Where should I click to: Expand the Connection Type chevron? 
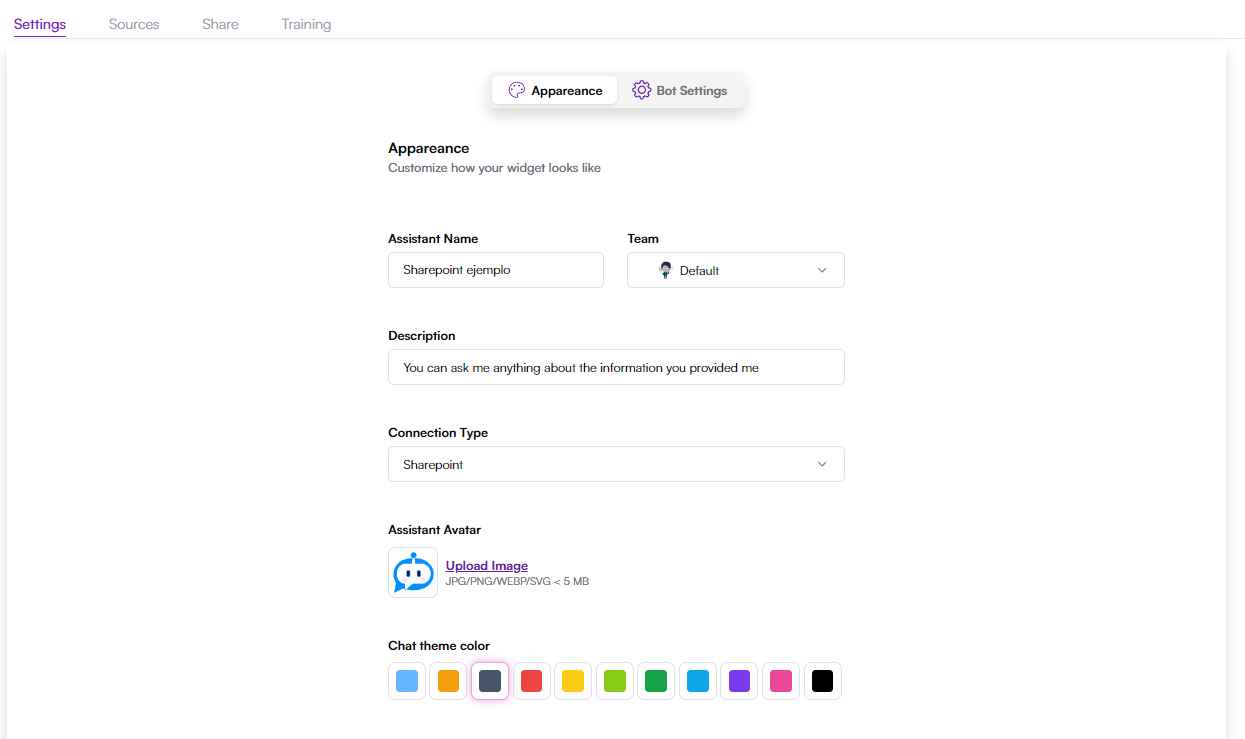click(822, 464)
